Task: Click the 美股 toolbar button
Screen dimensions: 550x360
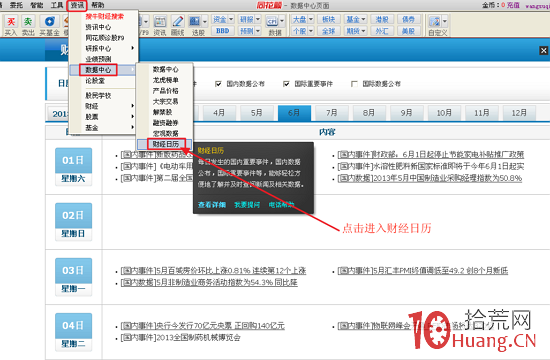Action: coord(408,31)
